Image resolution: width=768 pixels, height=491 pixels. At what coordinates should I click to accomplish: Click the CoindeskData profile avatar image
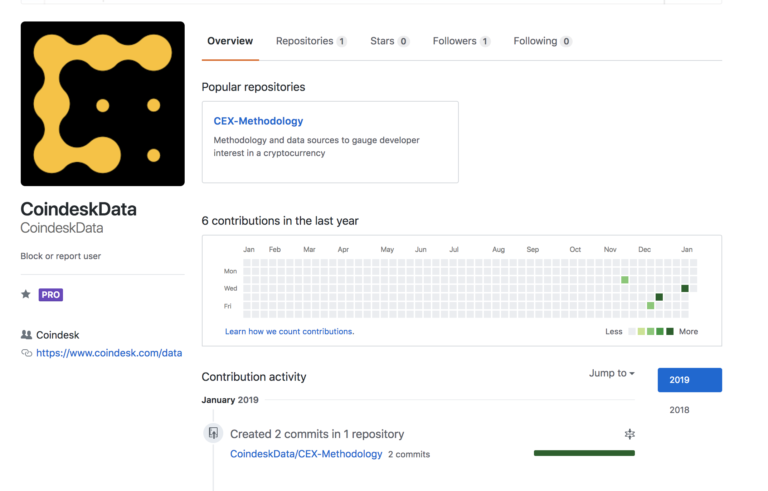(x=103, y=103)
